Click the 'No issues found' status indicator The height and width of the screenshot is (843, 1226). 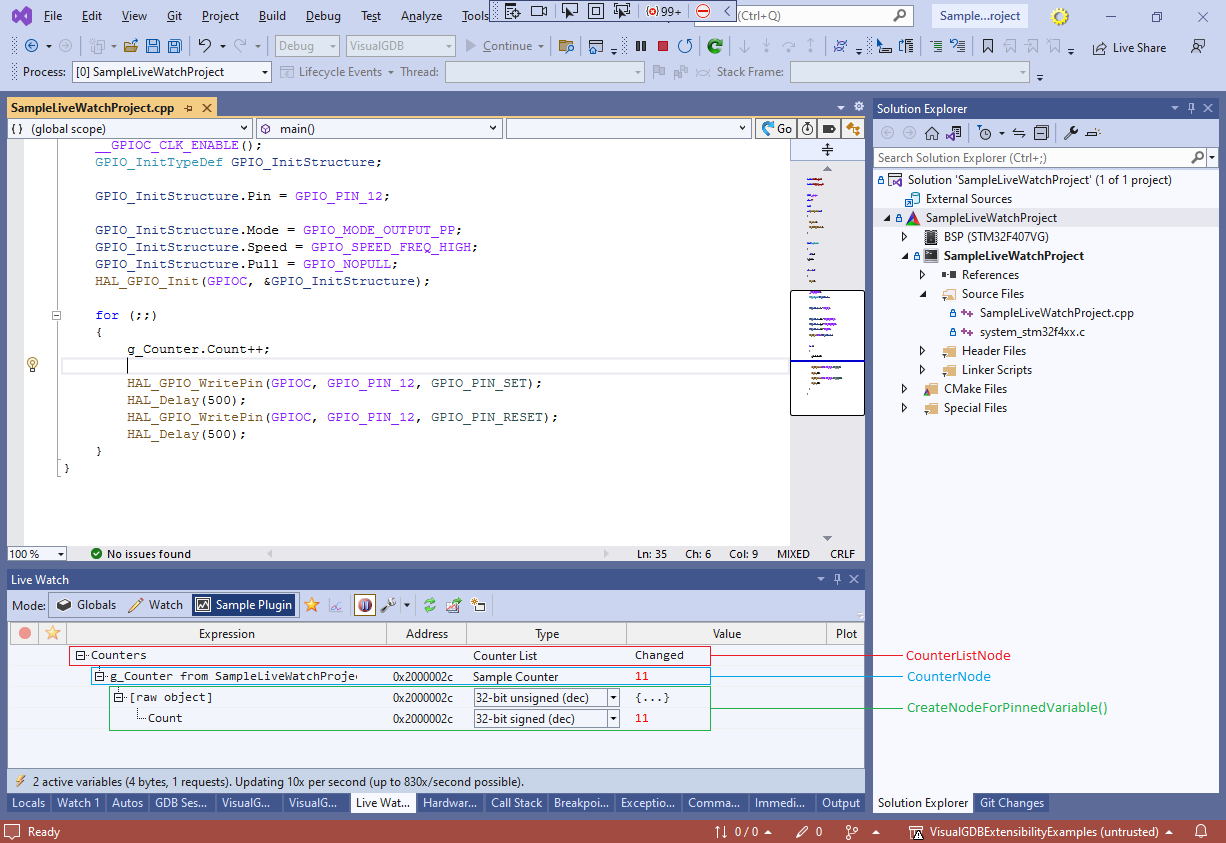pos(140,554)
